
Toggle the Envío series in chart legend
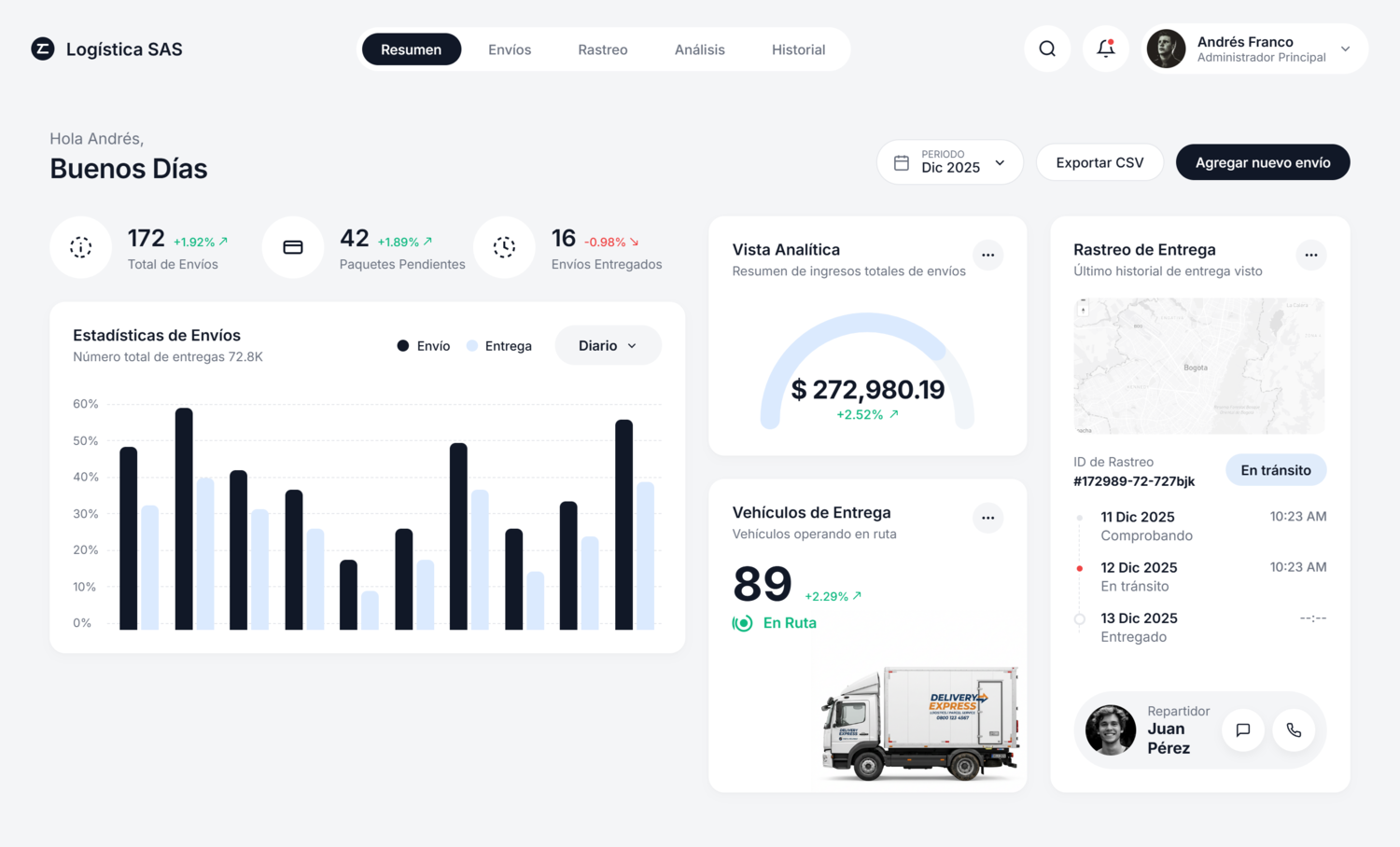point(424,346)
